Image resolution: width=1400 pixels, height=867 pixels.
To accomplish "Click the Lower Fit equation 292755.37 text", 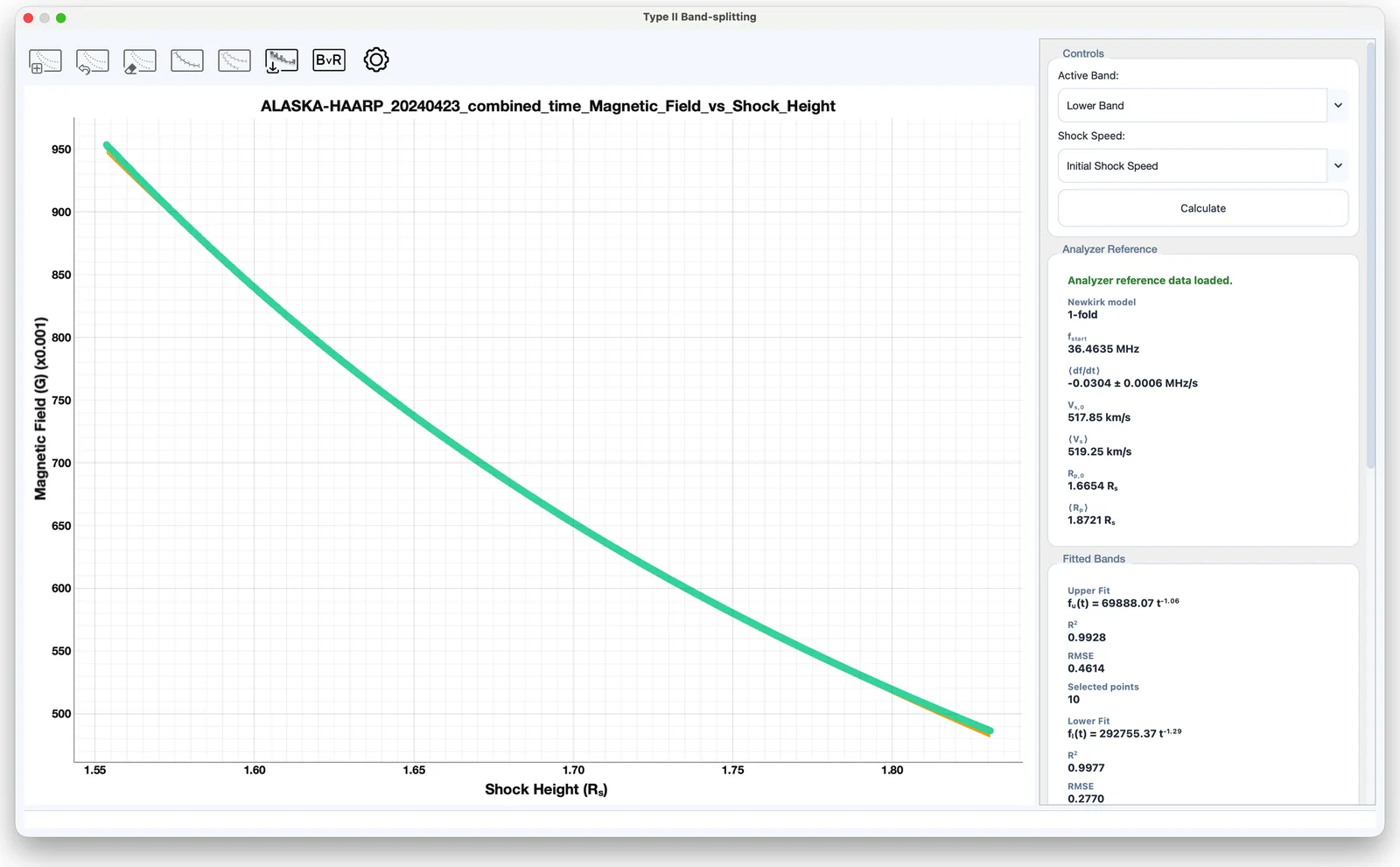I will (1123, 733).
